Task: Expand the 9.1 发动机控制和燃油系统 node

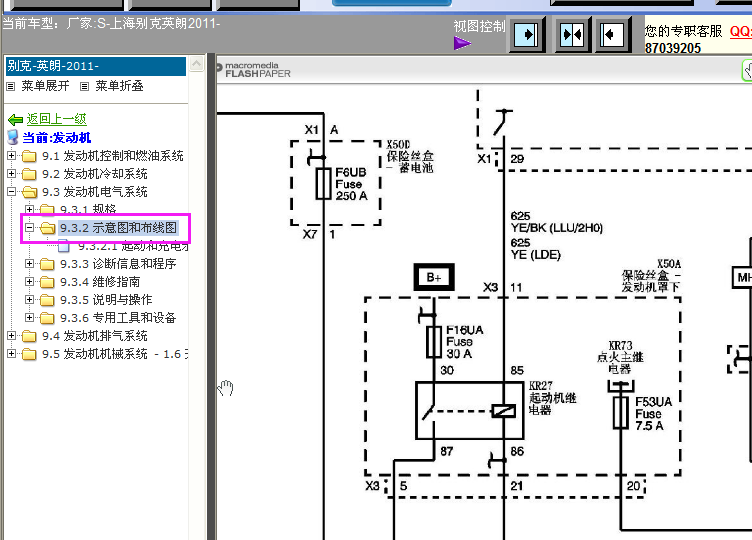Action: [12, 155]
